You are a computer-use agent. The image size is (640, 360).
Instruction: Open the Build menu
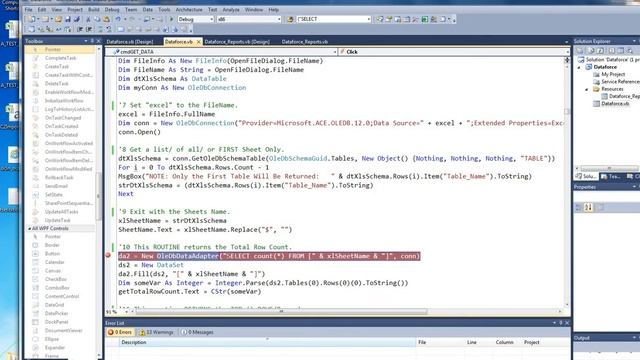coord(94,9)
